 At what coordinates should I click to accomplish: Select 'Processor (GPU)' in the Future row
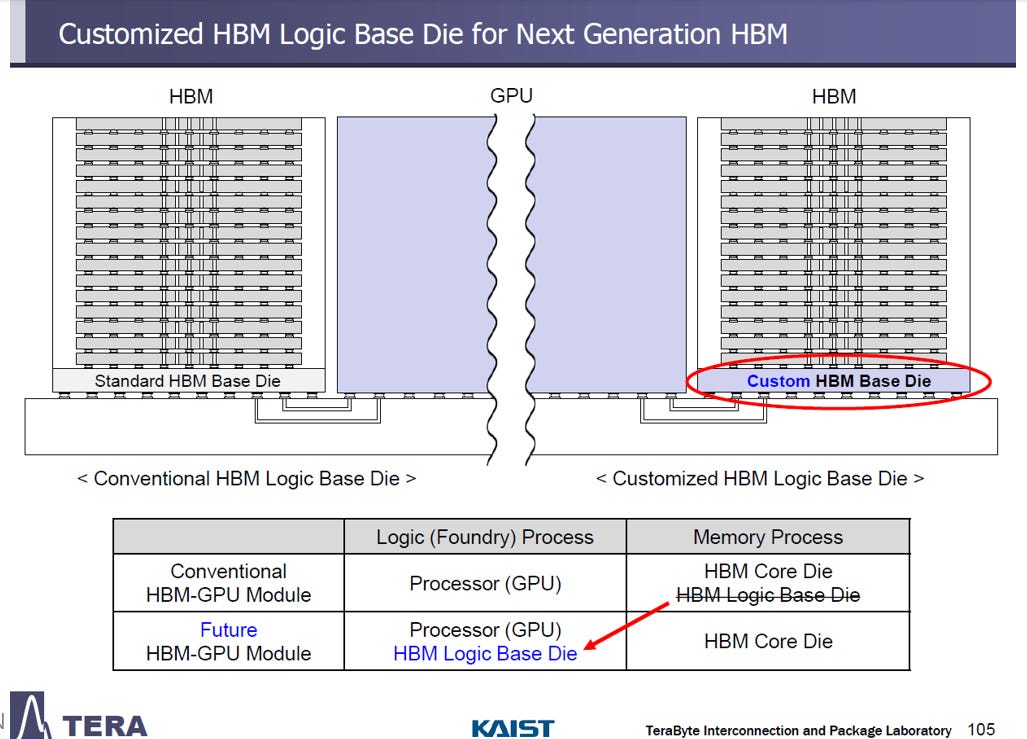(485, 630)
